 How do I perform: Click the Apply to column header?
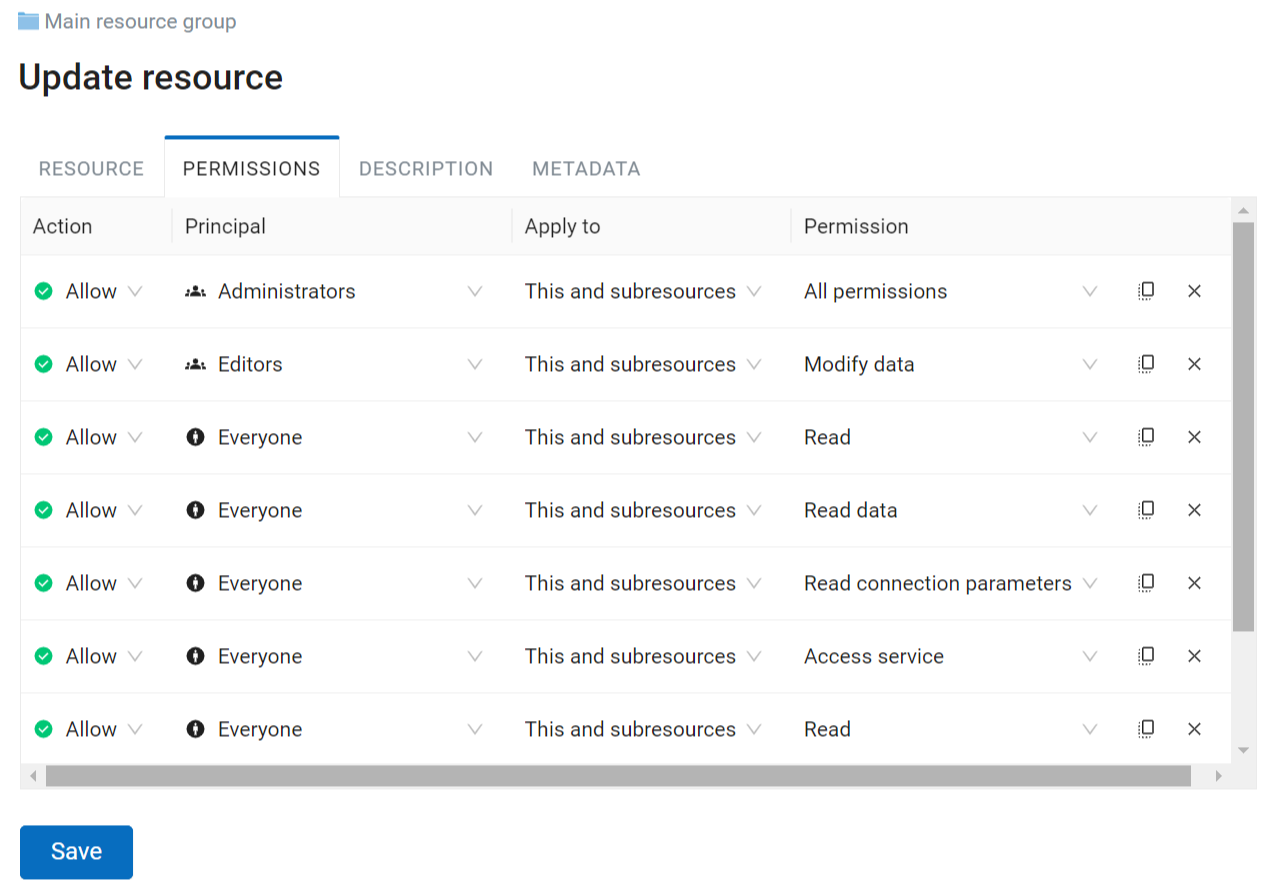pyautogui.click(x=562, y=226)
